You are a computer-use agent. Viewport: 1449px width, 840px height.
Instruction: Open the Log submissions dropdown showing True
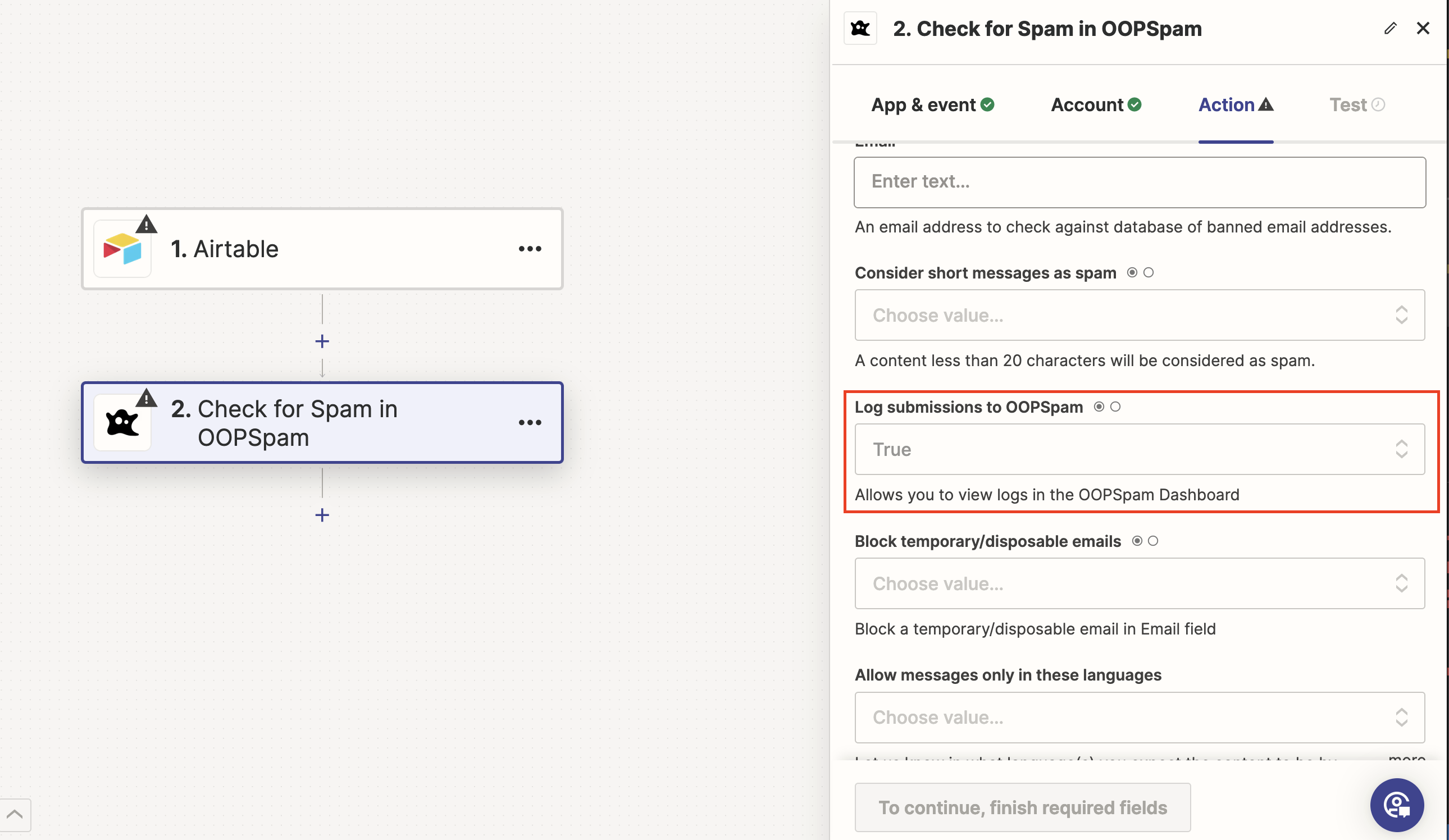(1140, 449)
